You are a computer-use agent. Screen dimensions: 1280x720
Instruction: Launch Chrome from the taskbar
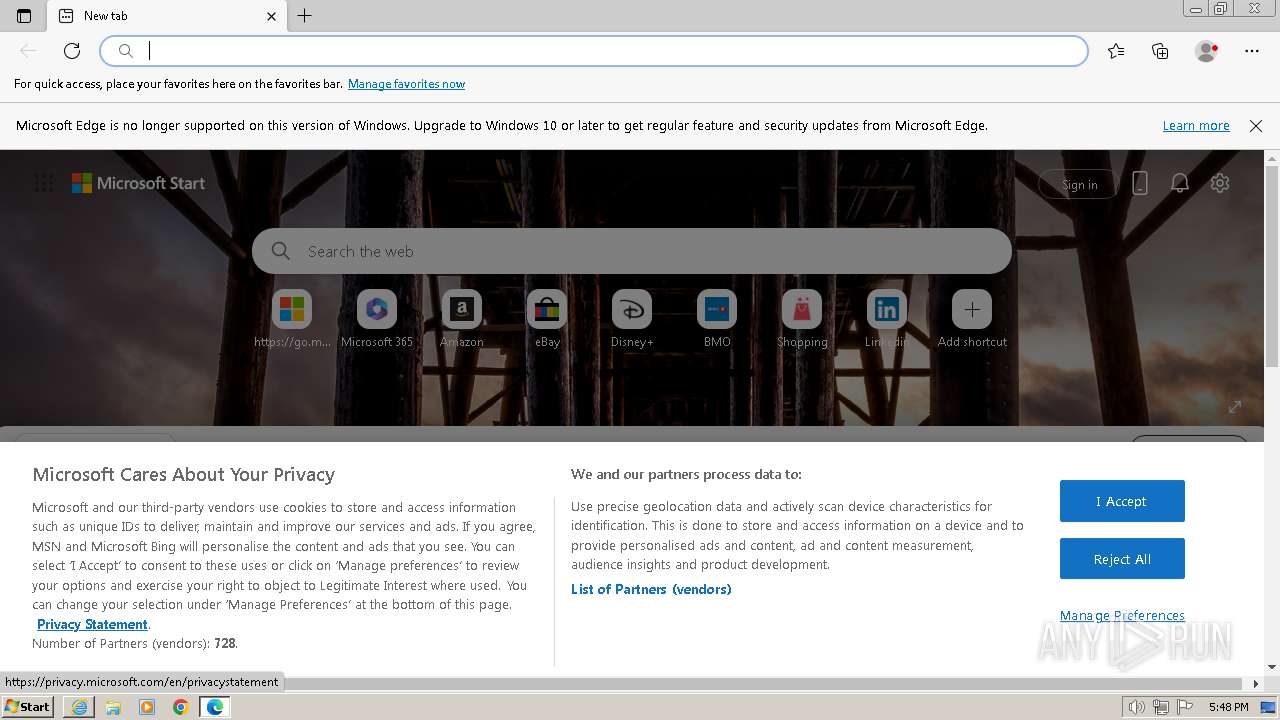181,707
